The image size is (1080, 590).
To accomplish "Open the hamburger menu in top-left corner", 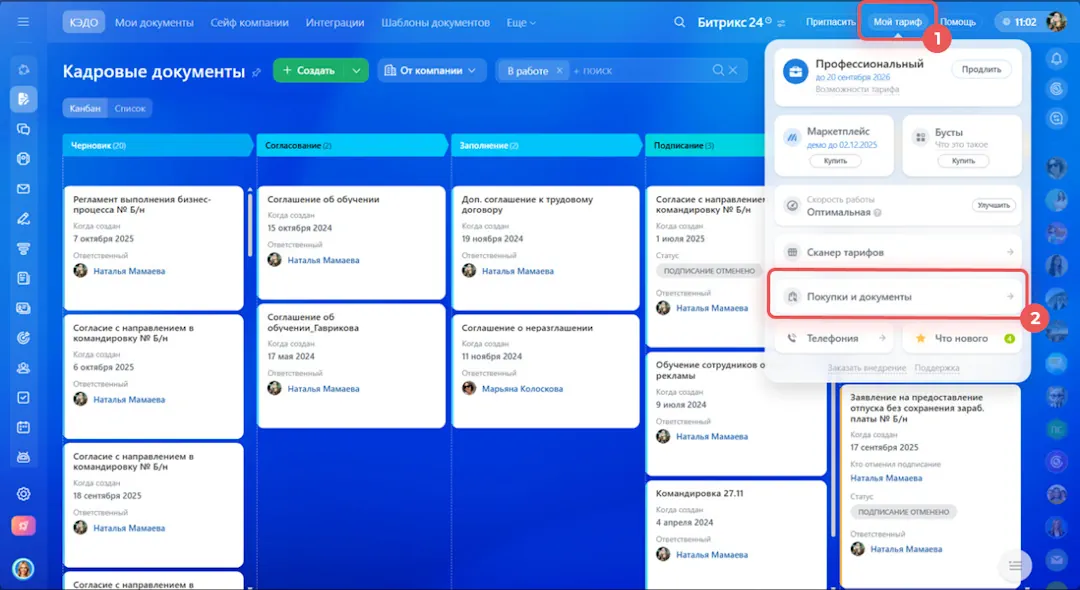I will tap(23, 22).
